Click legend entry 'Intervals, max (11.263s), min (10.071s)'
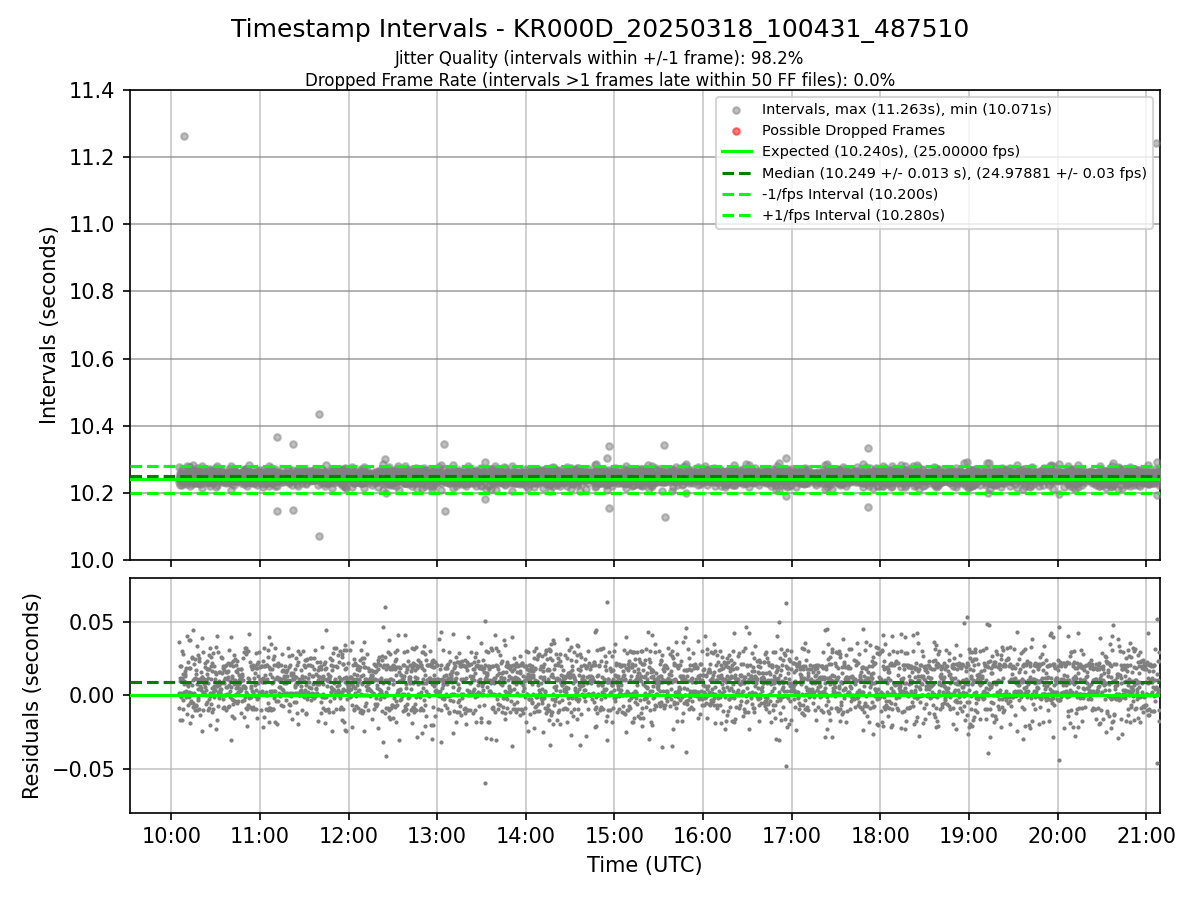This screenshot has height=900, width=1200. pyautogui.click(x=907, y=109)
